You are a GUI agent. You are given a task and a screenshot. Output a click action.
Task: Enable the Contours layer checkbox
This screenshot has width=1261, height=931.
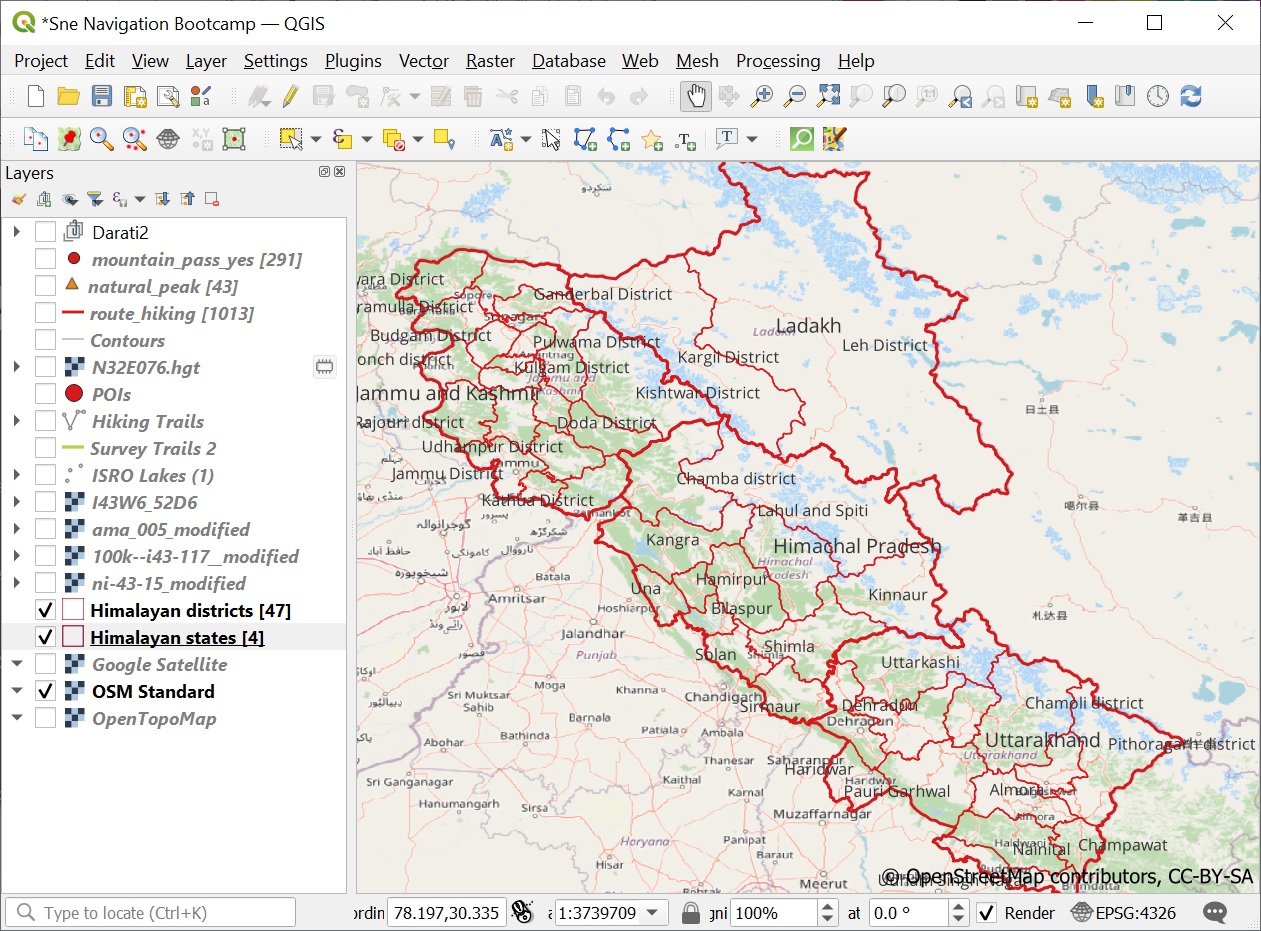[x=45, y=340]
